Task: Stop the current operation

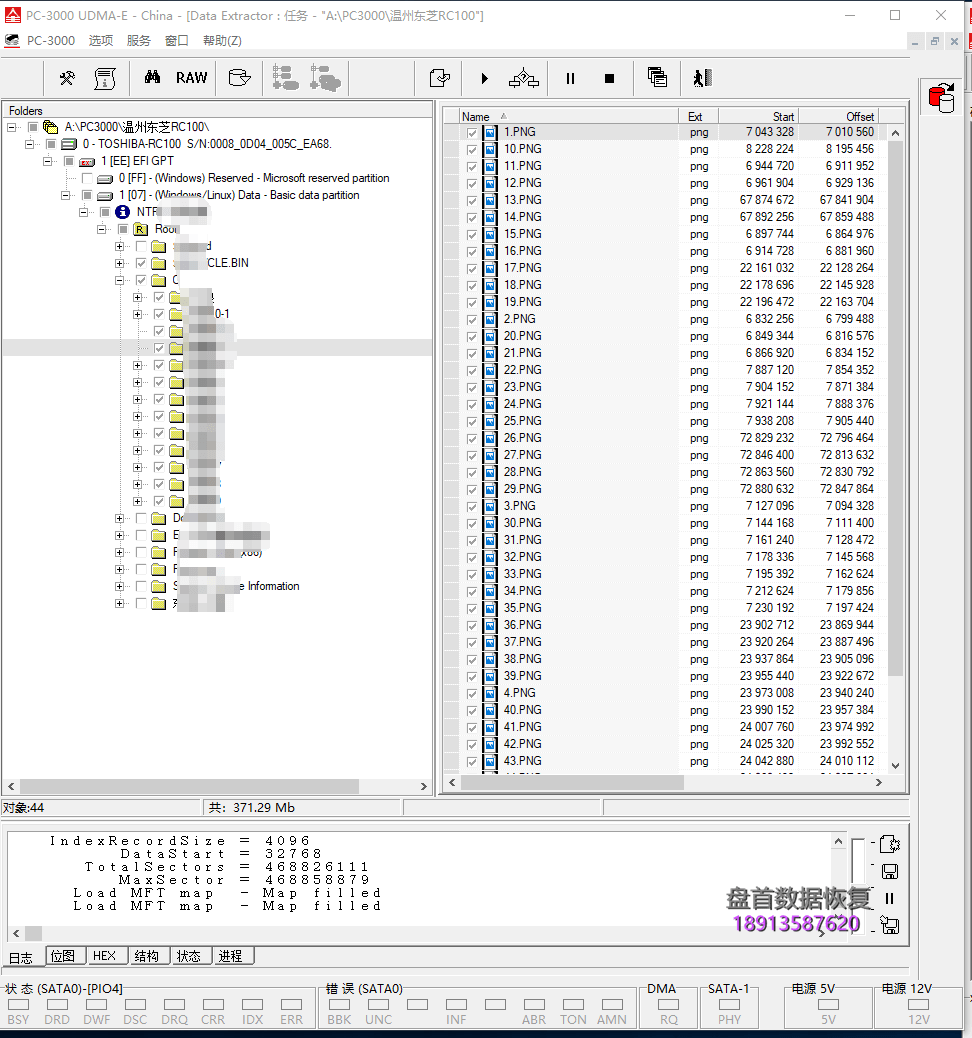Action: click(610, 78)
